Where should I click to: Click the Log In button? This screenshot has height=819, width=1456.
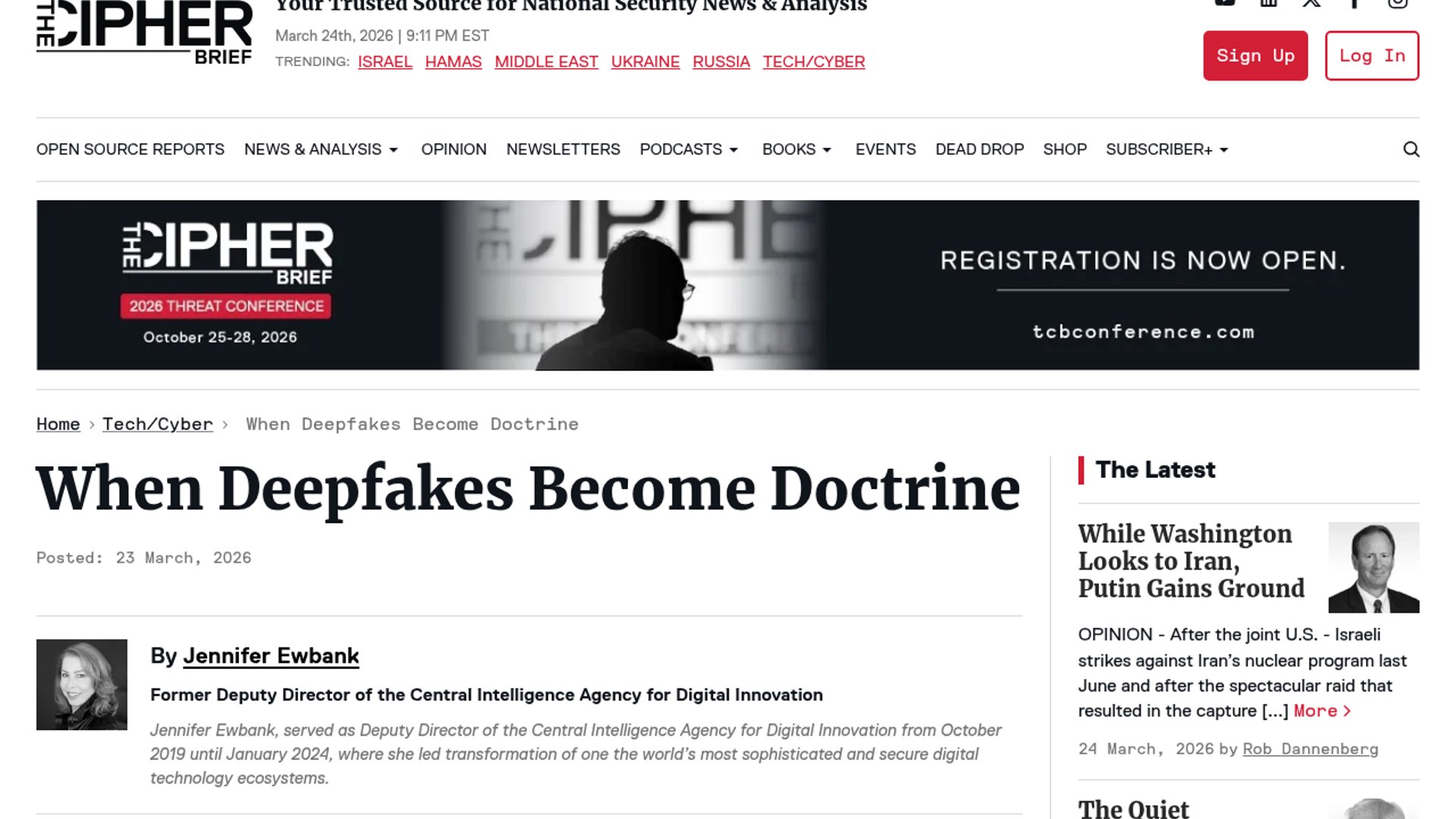[1372, 55]
